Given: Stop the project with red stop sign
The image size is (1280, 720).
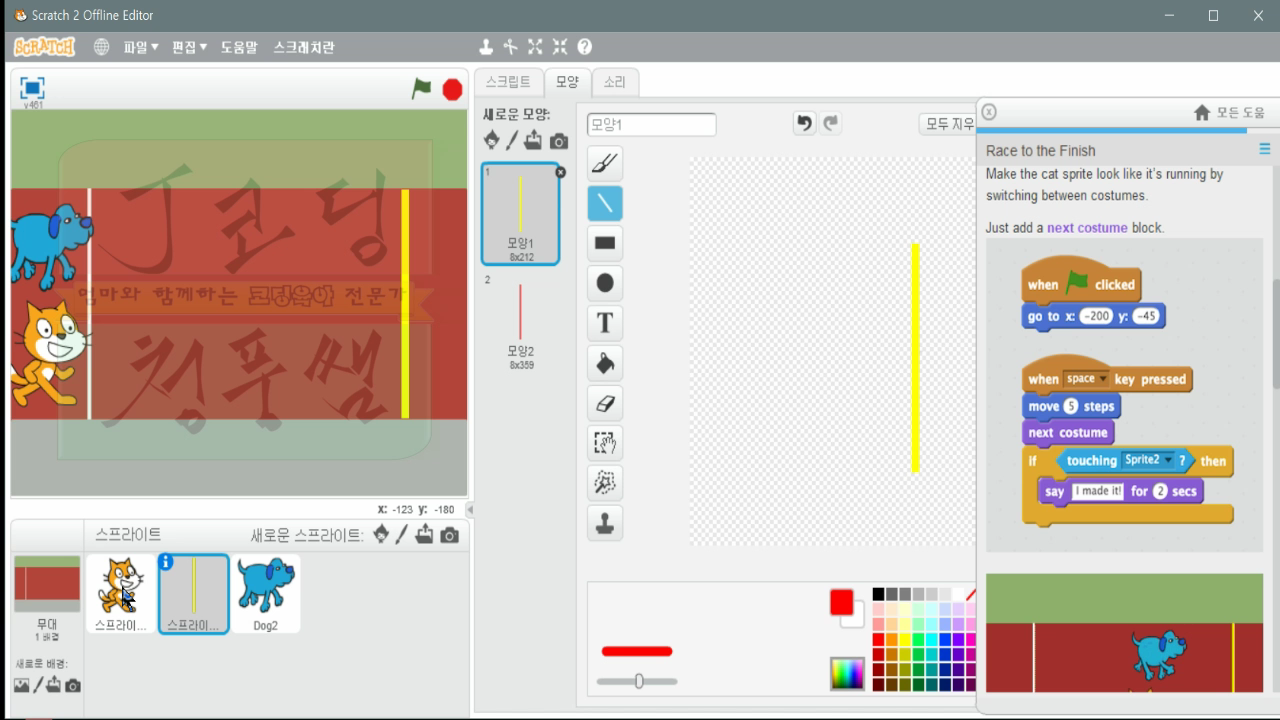Looking at the screenshot, I should point(452,89).
